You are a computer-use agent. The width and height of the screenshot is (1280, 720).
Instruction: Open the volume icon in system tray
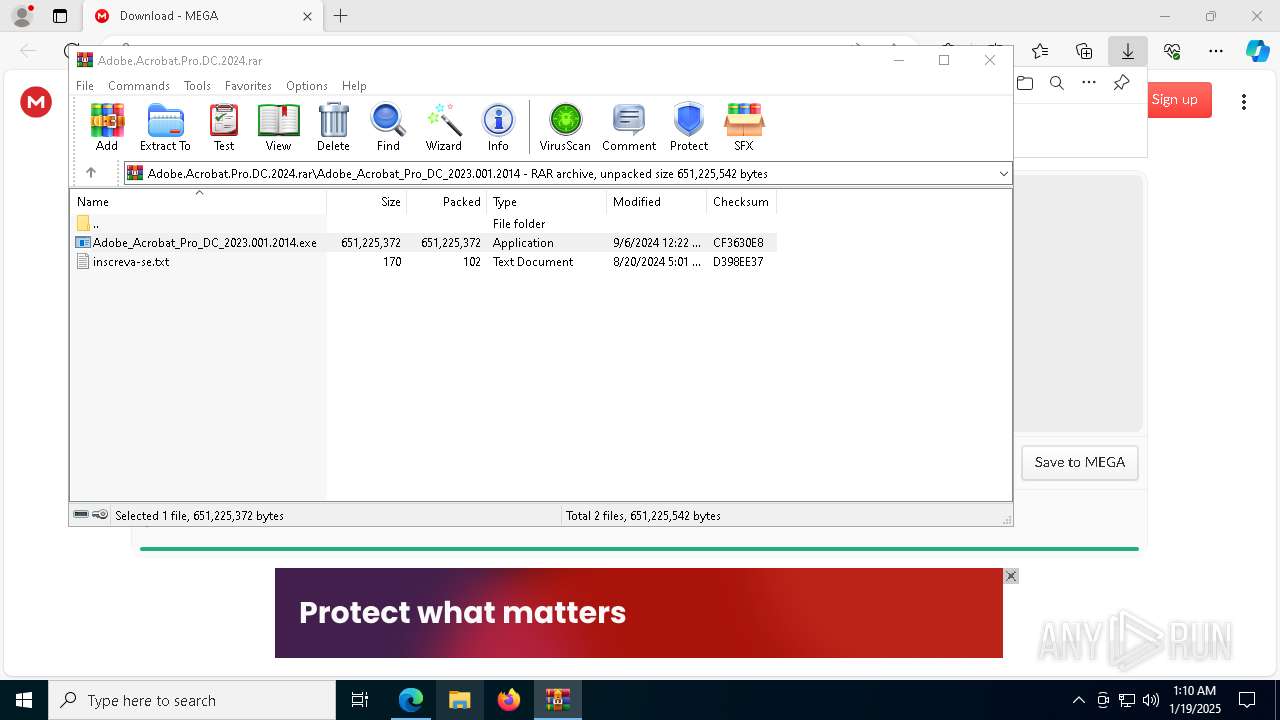coord(1151,700)
